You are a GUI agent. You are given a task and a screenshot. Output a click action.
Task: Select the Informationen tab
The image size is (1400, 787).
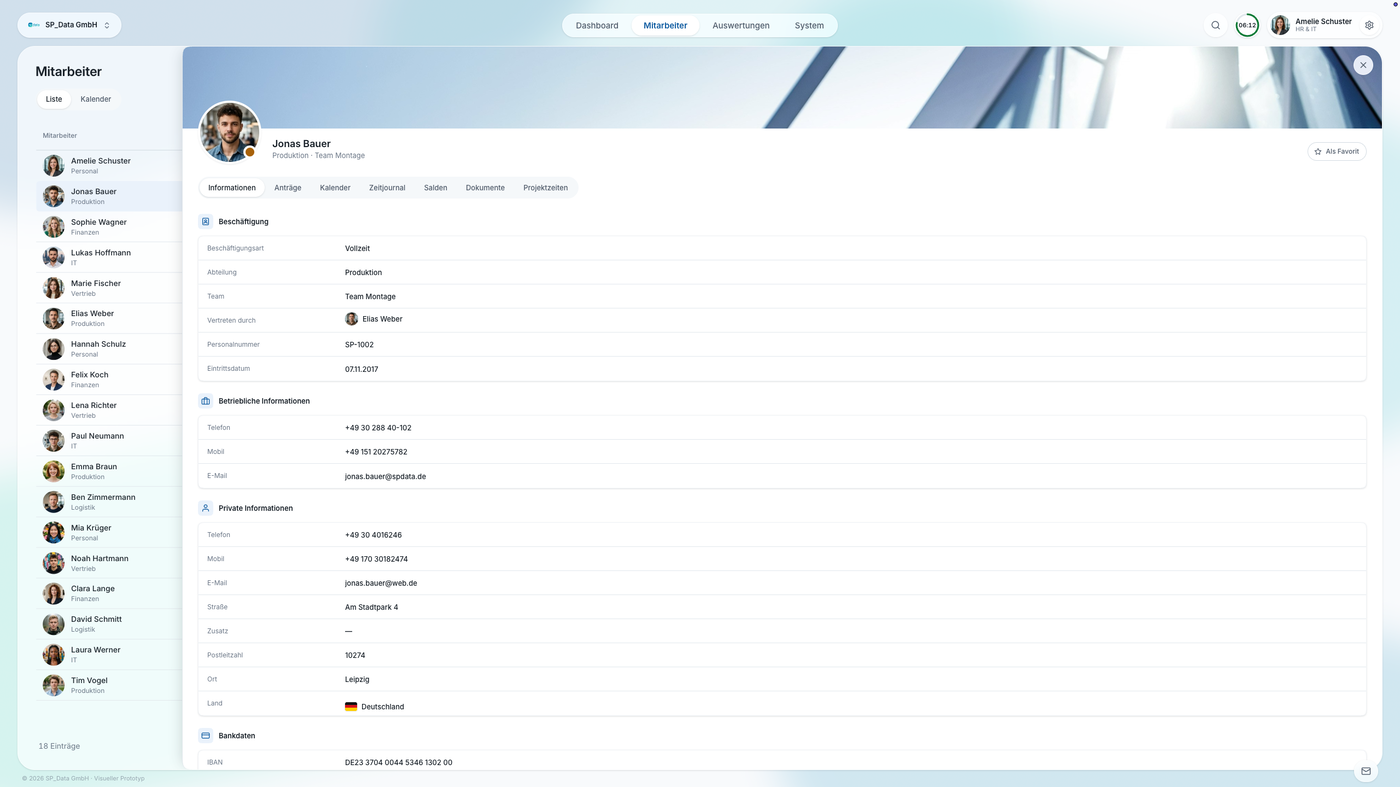pyautogui.click(x=232, y=188)
